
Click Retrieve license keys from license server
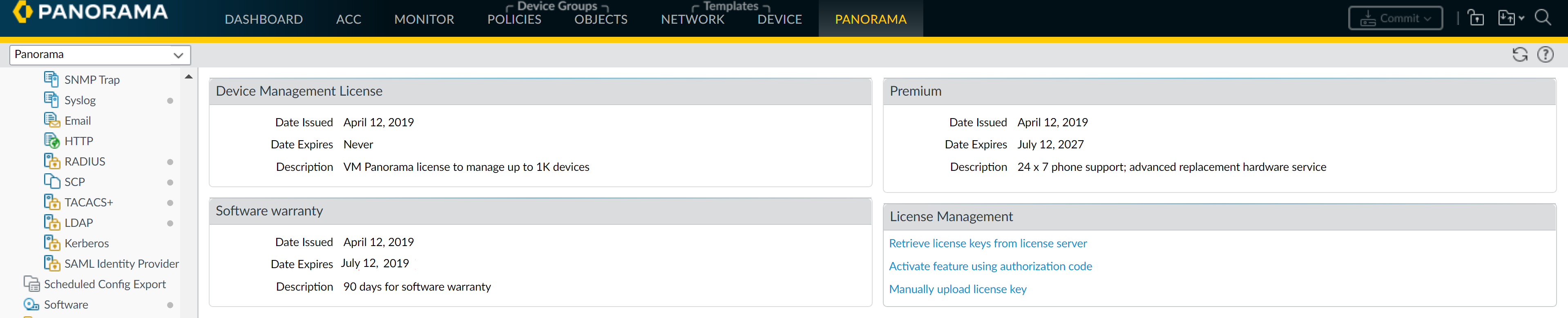(x=987, y=243)
